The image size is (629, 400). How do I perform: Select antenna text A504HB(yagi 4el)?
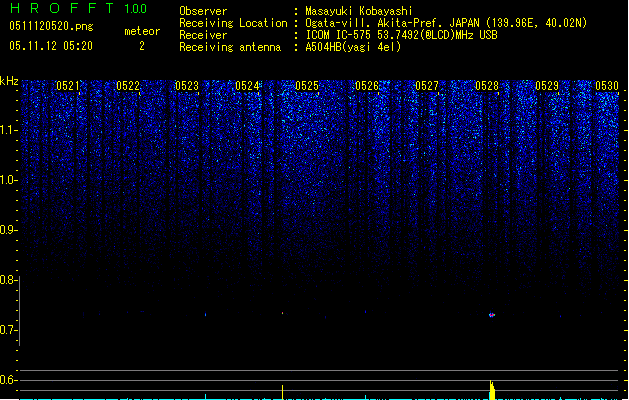click(x=353, y=47)
